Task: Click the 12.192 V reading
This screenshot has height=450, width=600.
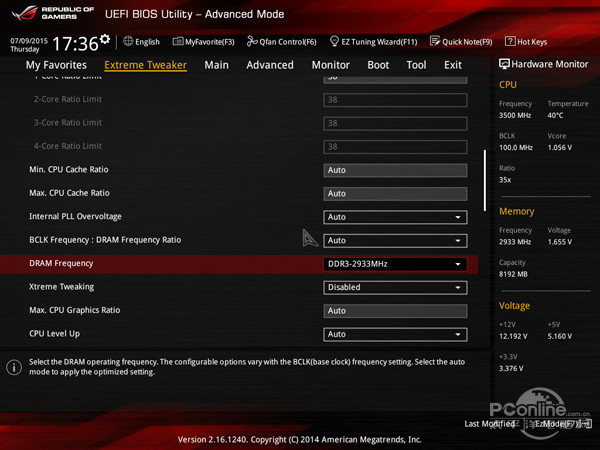Action: (x=513, y=336)
